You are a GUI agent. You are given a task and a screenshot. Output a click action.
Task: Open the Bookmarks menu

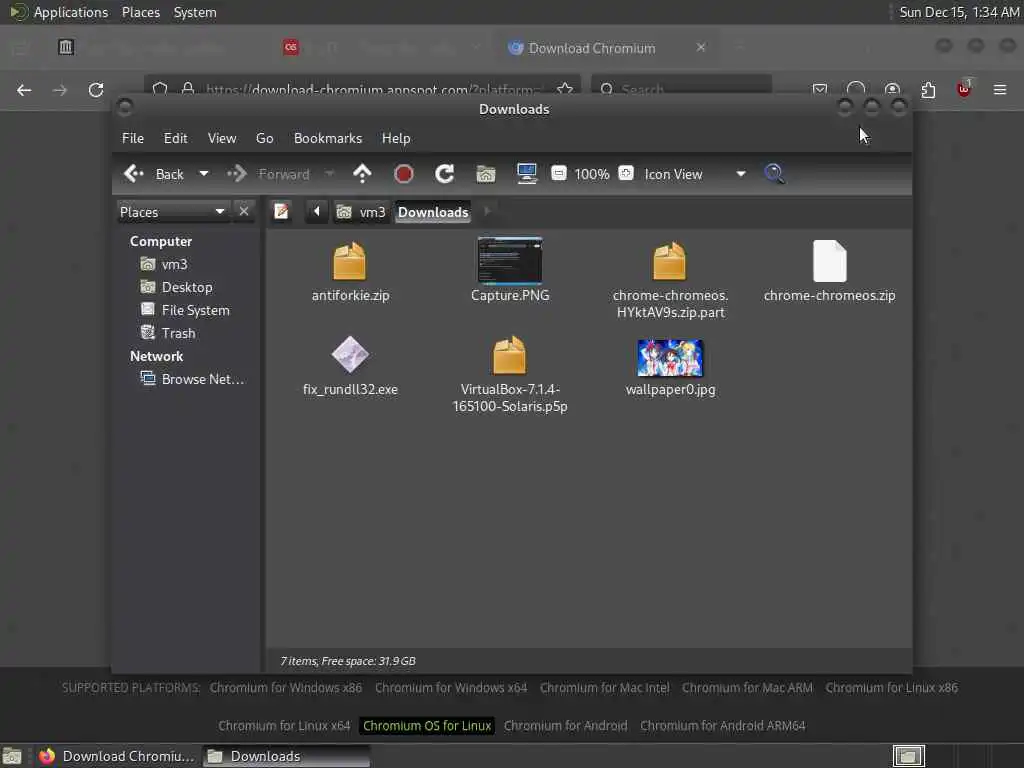(x=328, y=138)
